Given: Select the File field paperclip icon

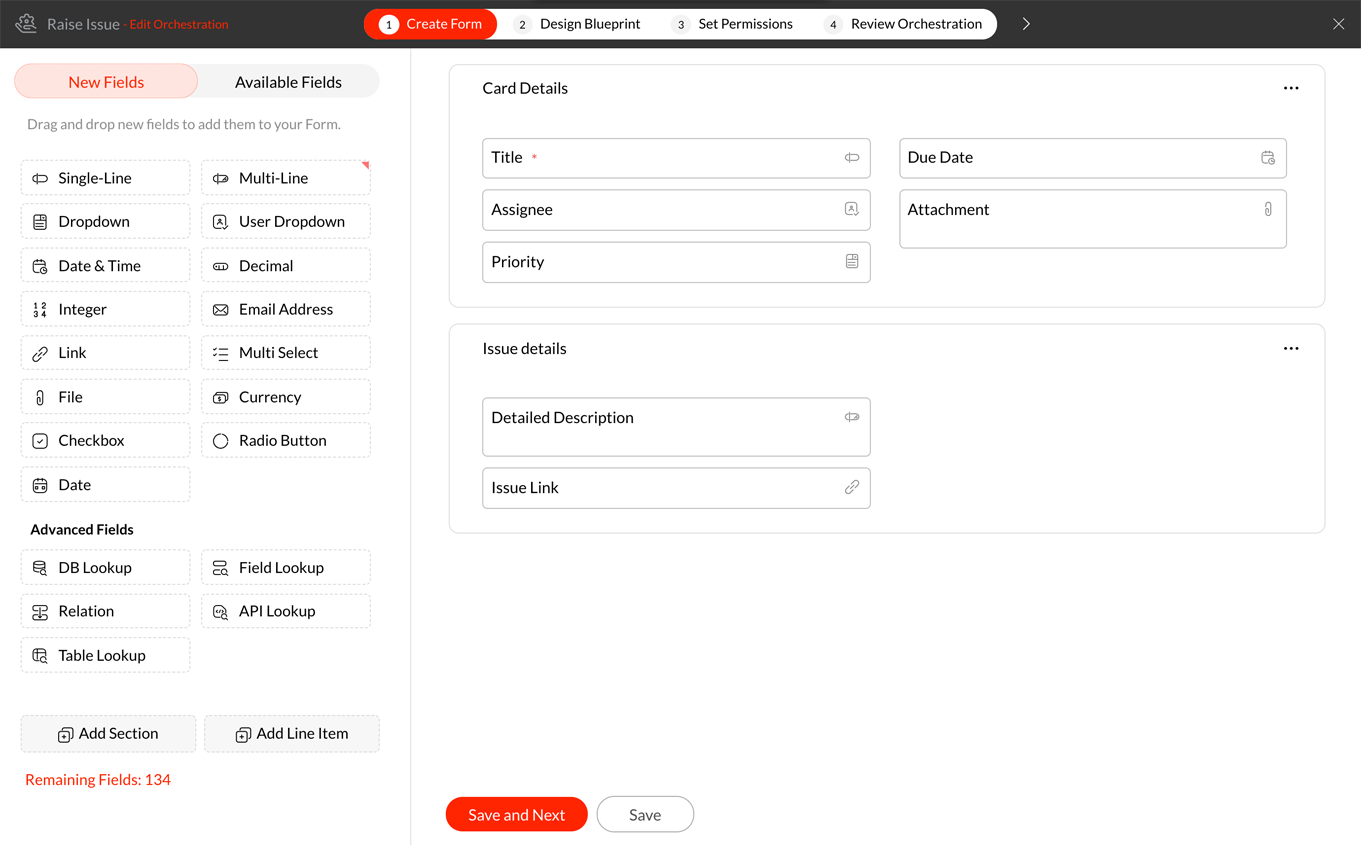Looking at the screenshot, I should [40, 397].
